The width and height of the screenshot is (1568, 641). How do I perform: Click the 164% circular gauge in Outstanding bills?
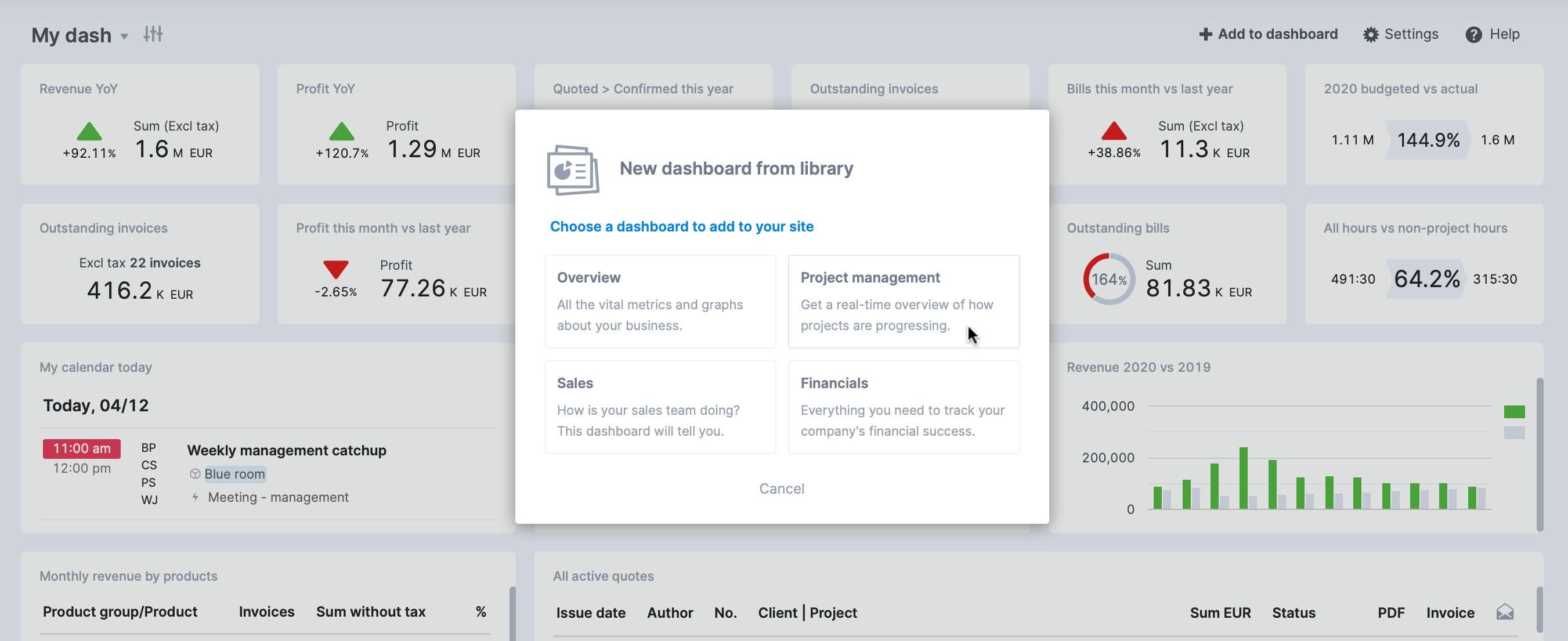(x=1109, y=279)
